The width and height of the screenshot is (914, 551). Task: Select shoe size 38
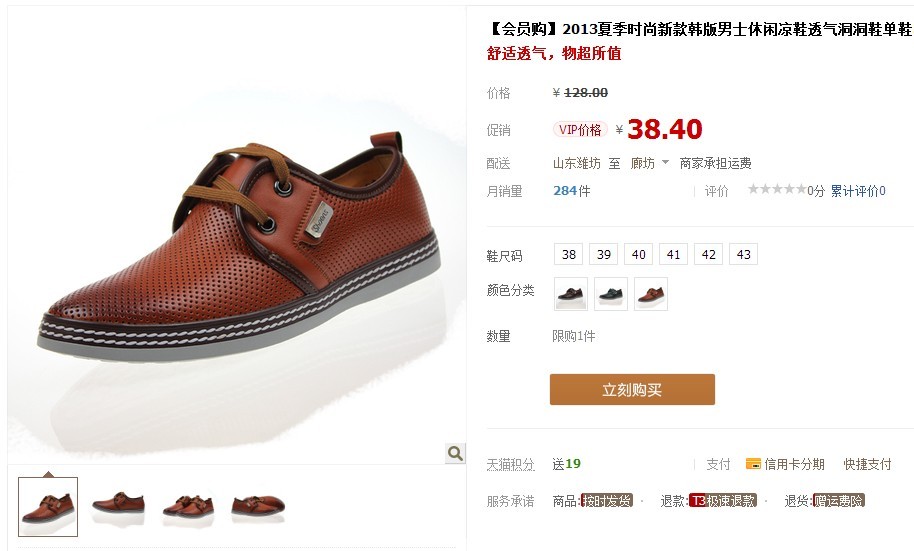click(568, 254)
